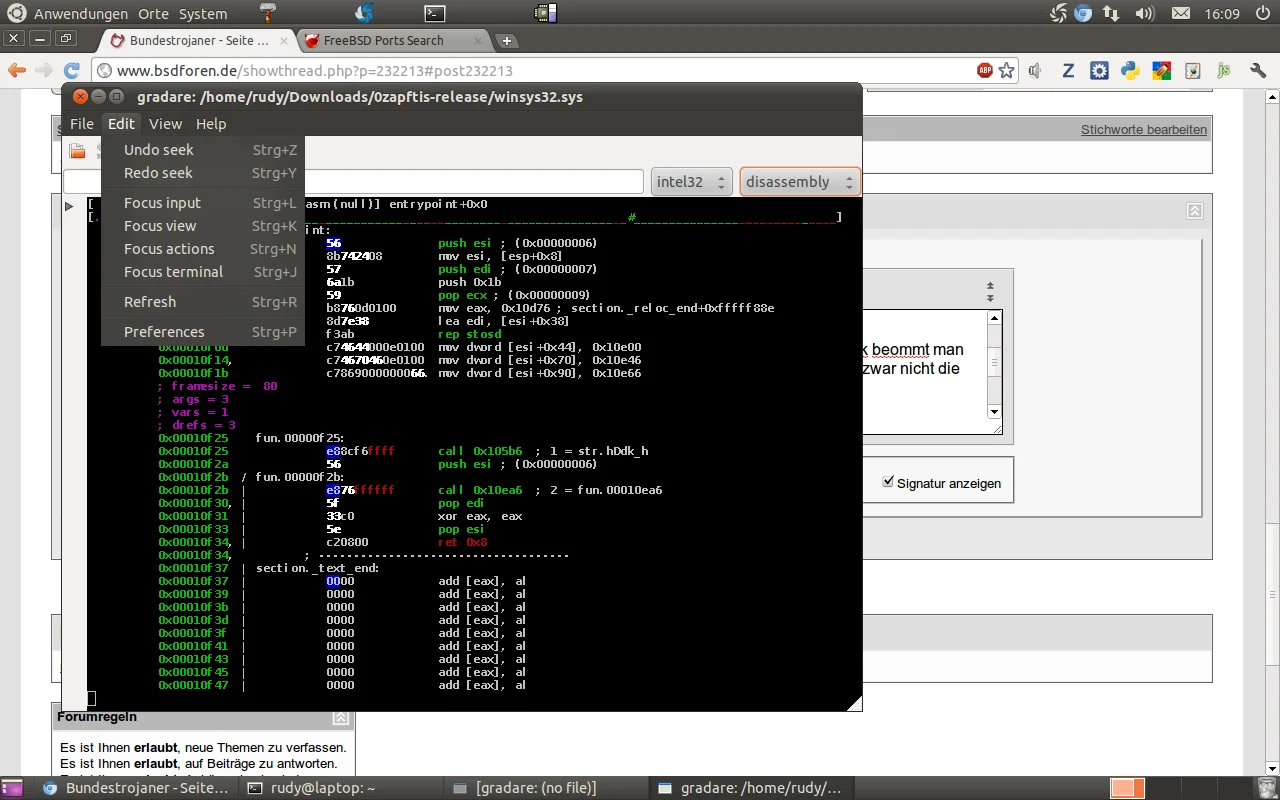
Task: Click the gradare command input field
Action: coord(353,182)
